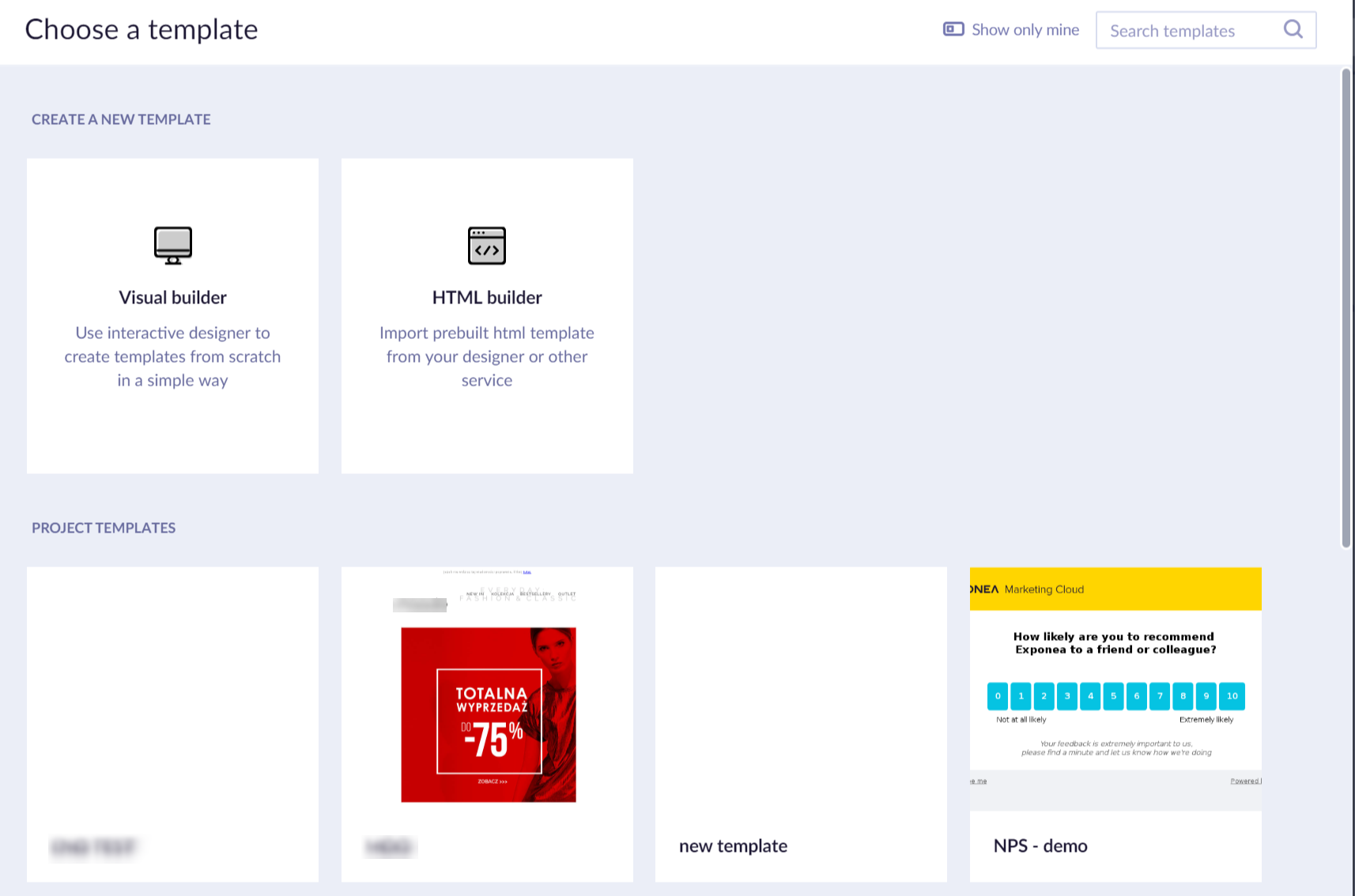Select the HTML builder title
Image resolution: width=1355 pixels, height=896 pixels.
(487, 297)
